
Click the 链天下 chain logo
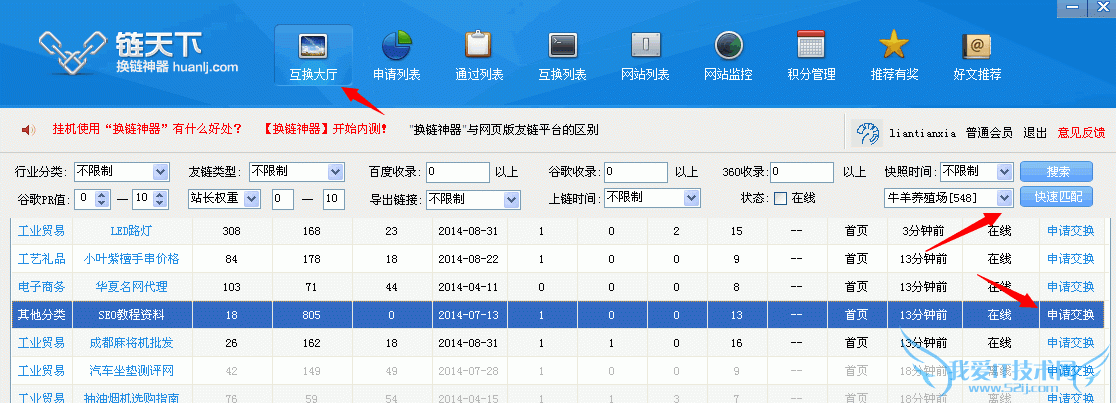pos(71,53)
